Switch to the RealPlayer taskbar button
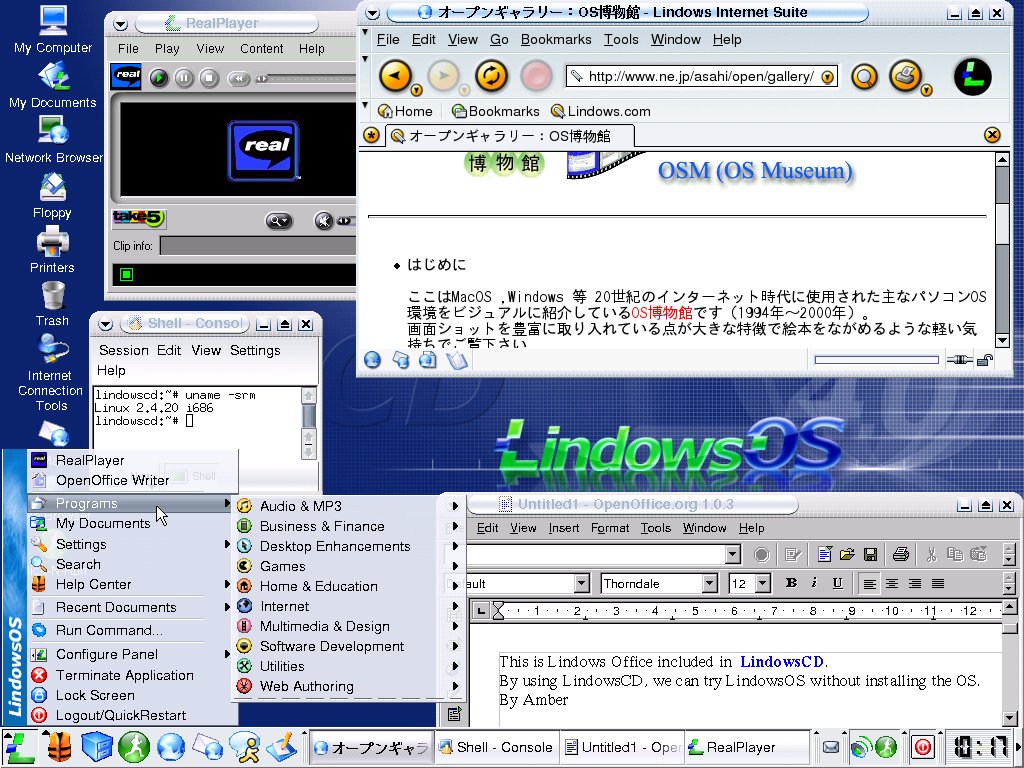1024x768 pixels. click(744, 747)
